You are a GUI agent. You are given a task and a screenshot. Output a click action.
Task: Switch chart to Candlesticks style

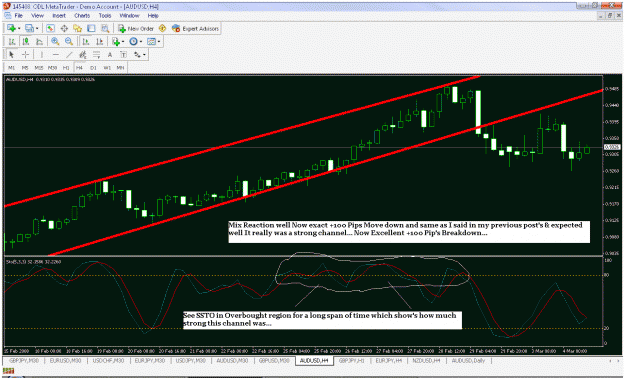pyautogui.click(x=26, y=41)
